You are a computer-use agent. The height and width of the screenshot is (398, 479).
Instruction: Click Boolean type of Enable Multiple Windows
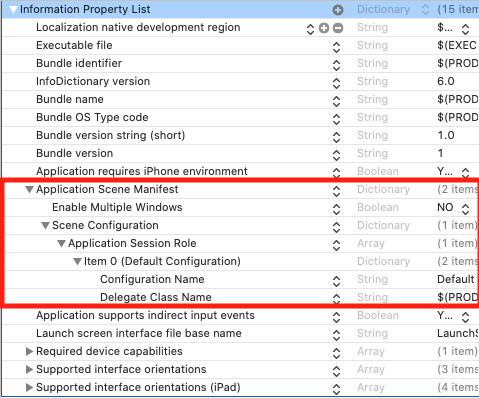[378, 207]
